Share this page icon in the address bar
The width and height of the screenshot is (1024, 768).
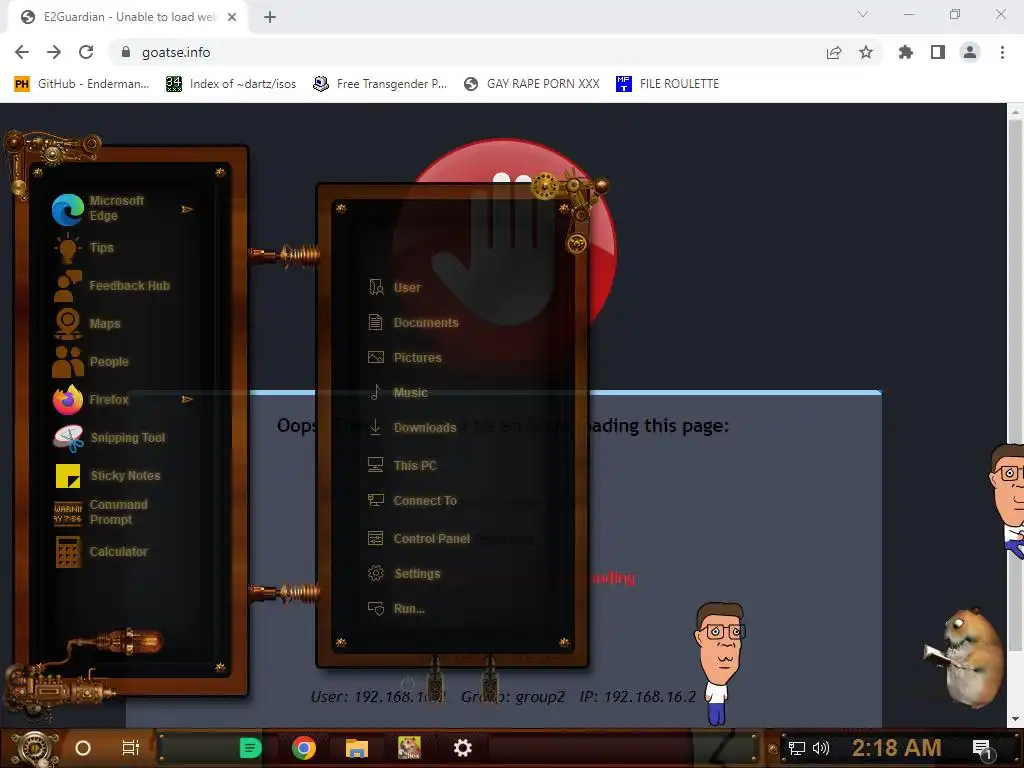[834, 52]
